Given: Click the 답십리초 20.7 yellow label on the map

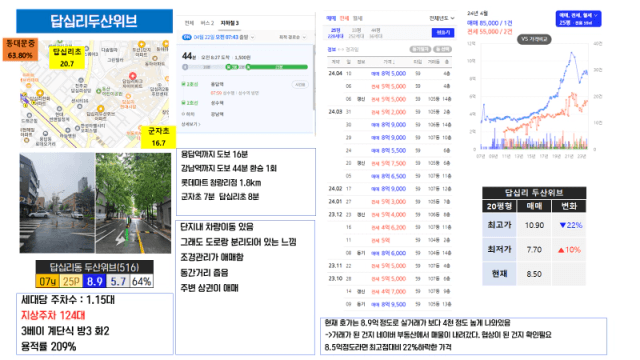Looking at the screenshot, I should click(67, 57).
